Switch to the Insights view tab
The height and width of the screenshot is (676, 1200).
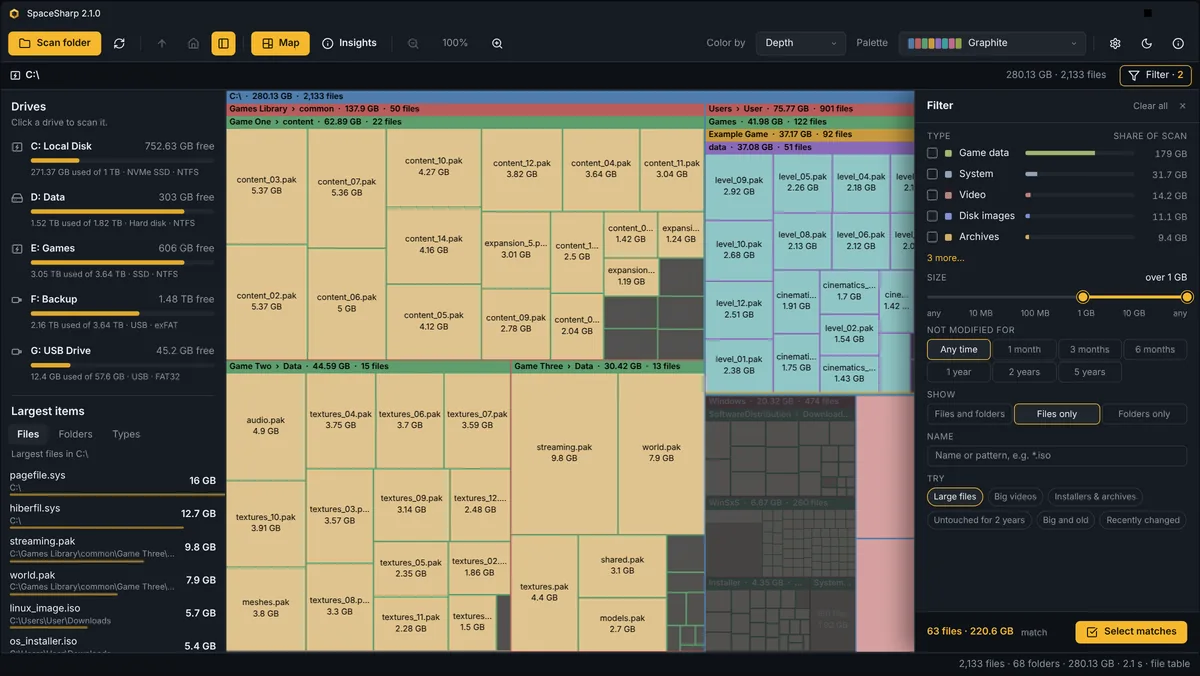point(349,43)
